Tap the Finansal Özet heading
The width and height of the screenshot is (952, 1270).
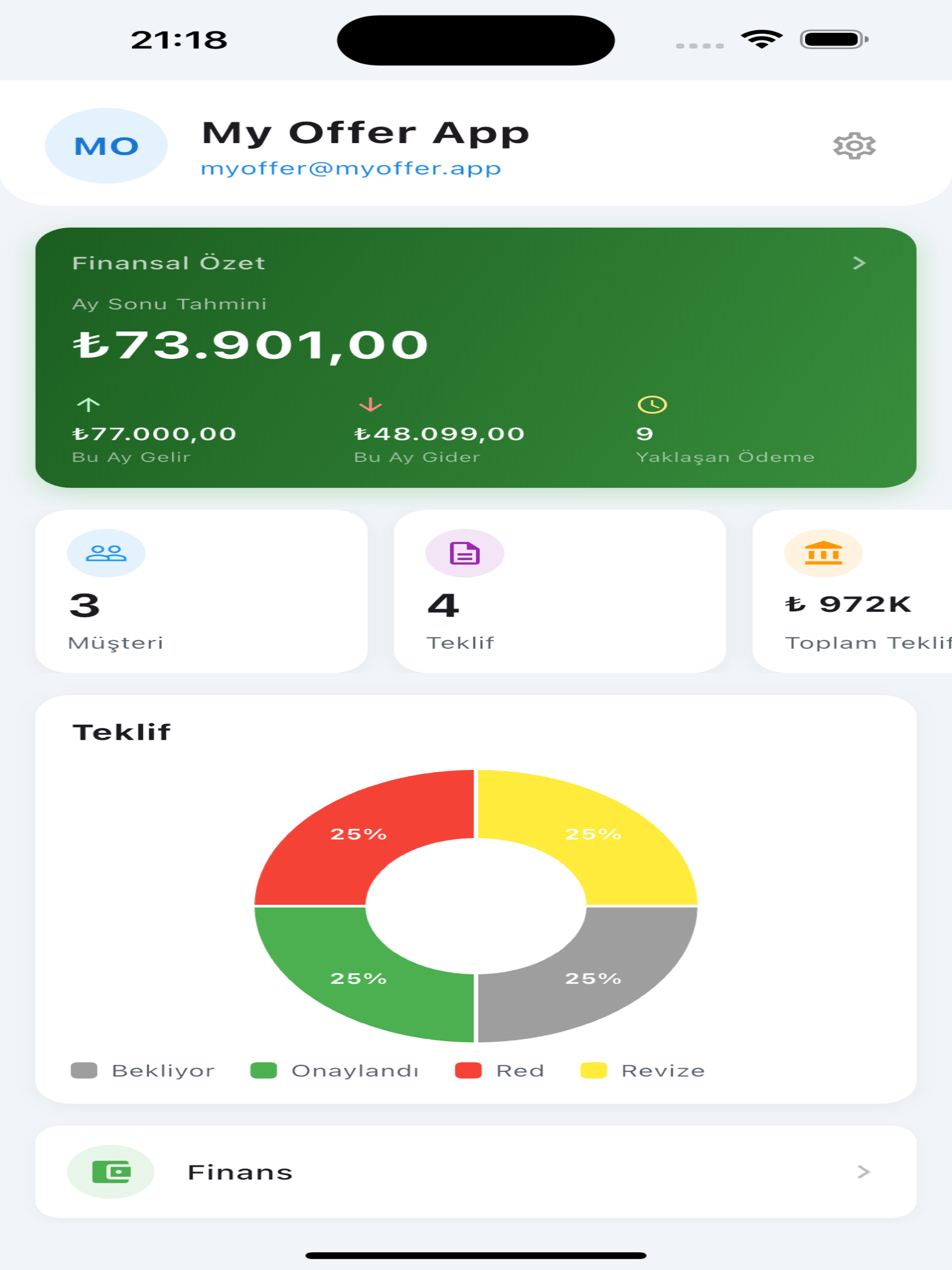click(169, 263)
